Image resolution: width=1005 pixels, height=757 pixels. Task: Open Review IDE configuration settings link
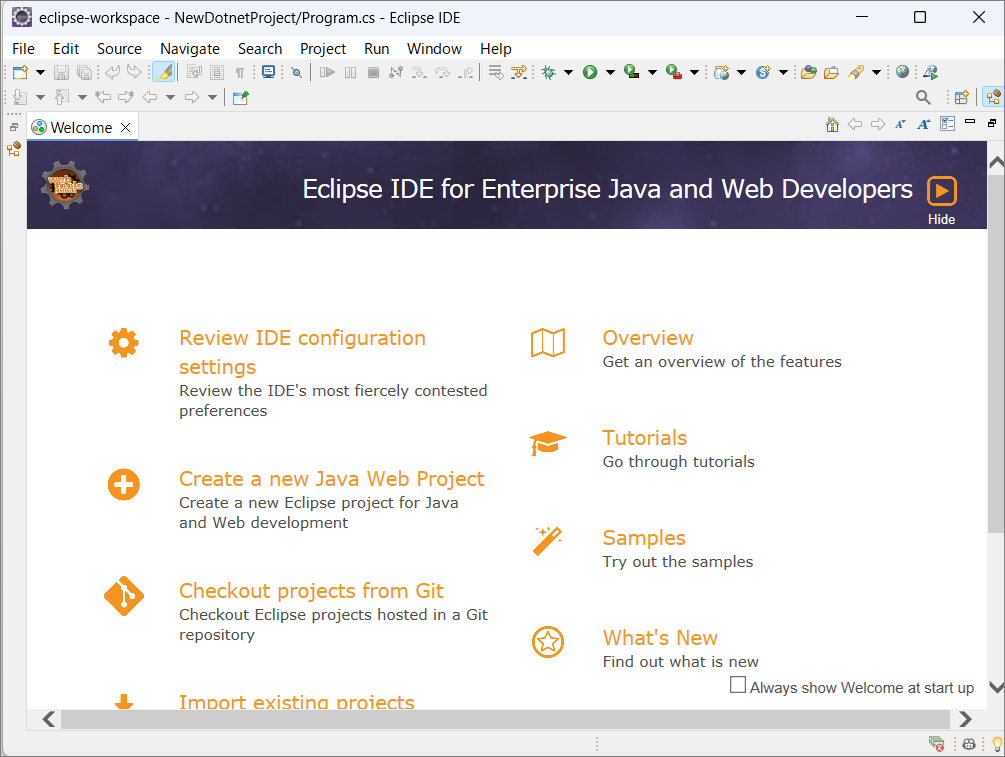pyautogui.click(x=303, y=352)
